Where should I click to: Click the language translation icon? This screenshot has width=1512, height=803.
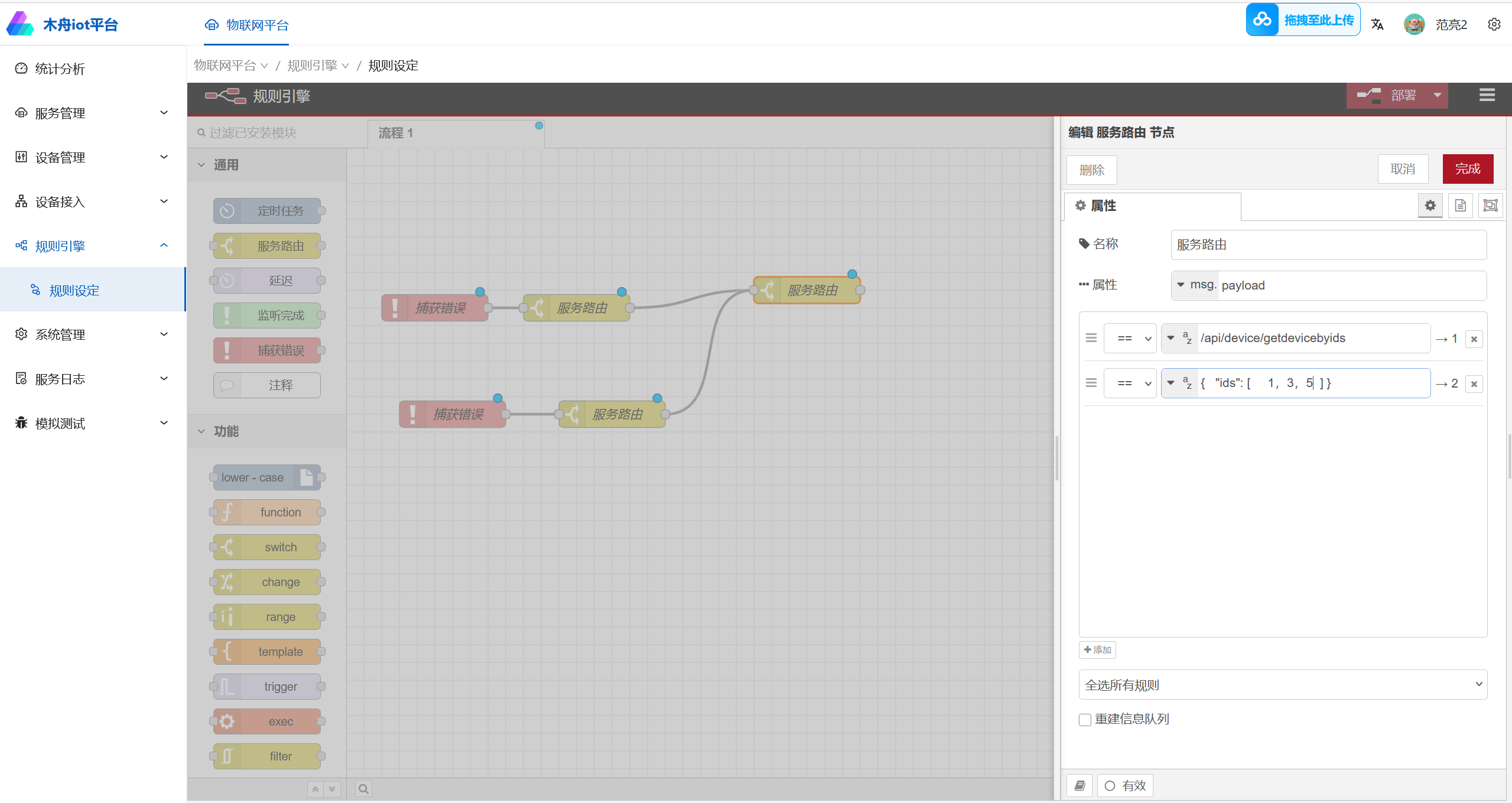(x=1377, y=24)
